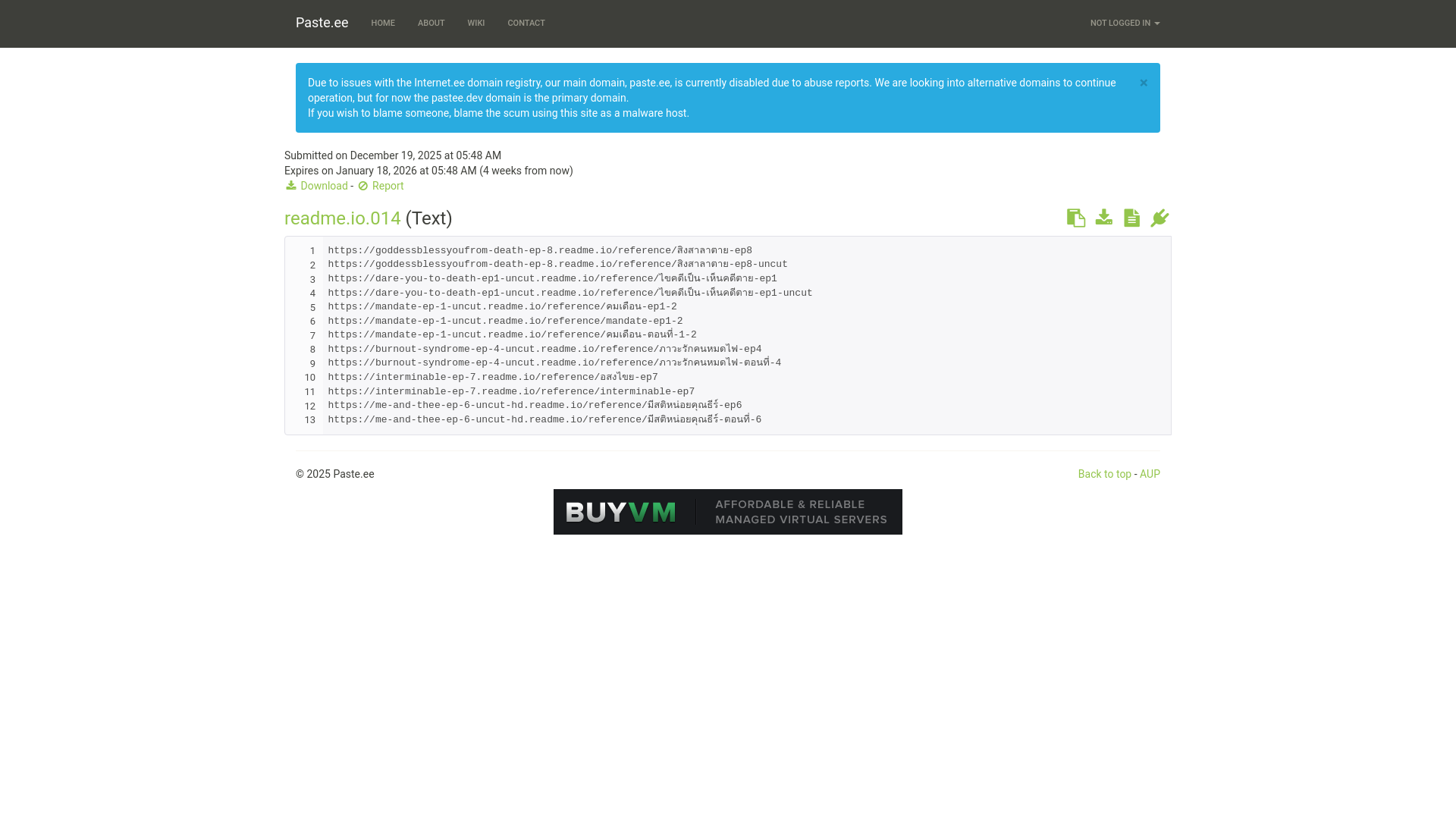The image size is (1456, 819).
Task: Open the WIKI page
Action: coord(476,24)
